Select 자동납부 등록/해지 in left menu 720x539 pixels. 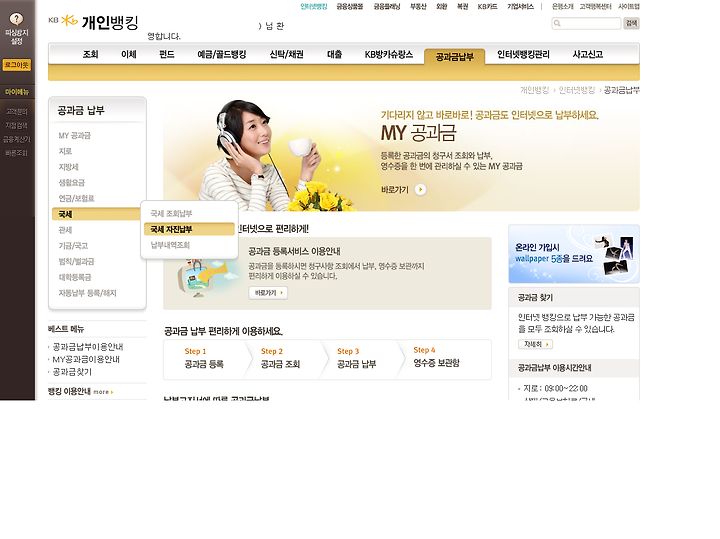coord(87,293)
